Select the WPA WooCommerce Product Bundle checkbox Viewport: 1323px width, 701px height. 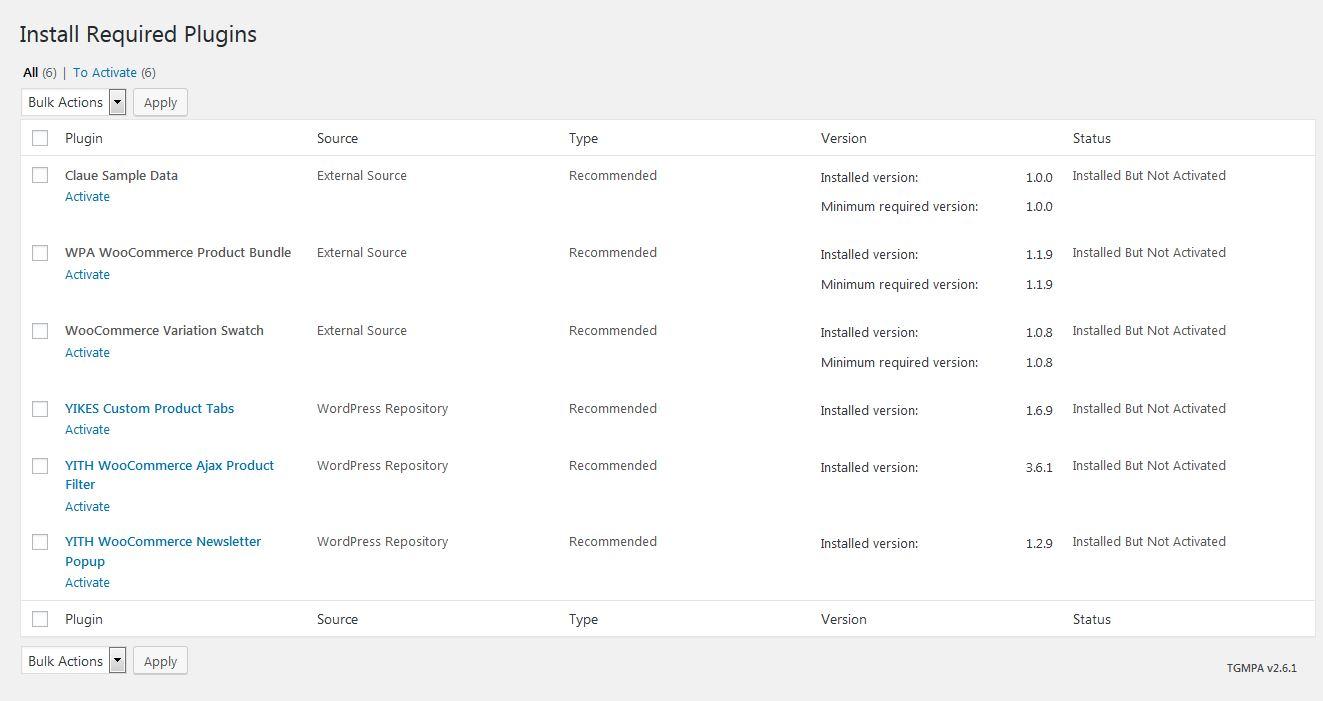point(40,253)
